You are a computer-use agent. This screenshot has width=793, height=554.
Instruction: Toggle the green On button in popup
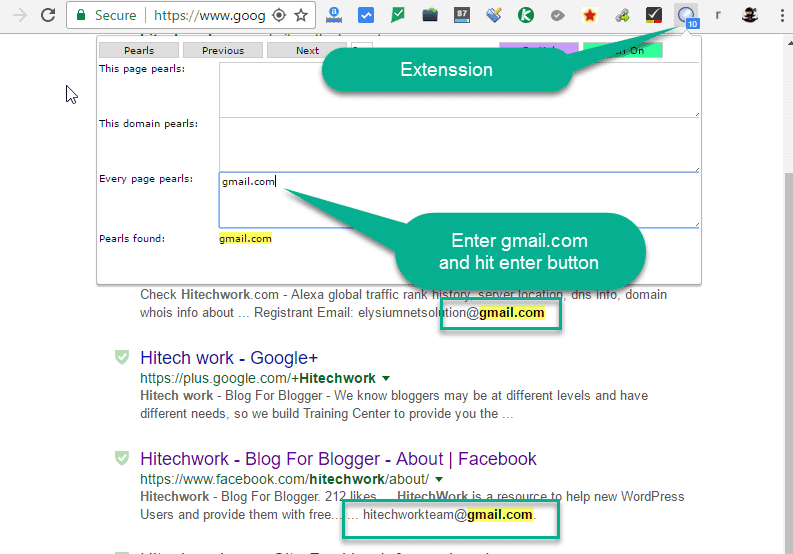[623, 50]
